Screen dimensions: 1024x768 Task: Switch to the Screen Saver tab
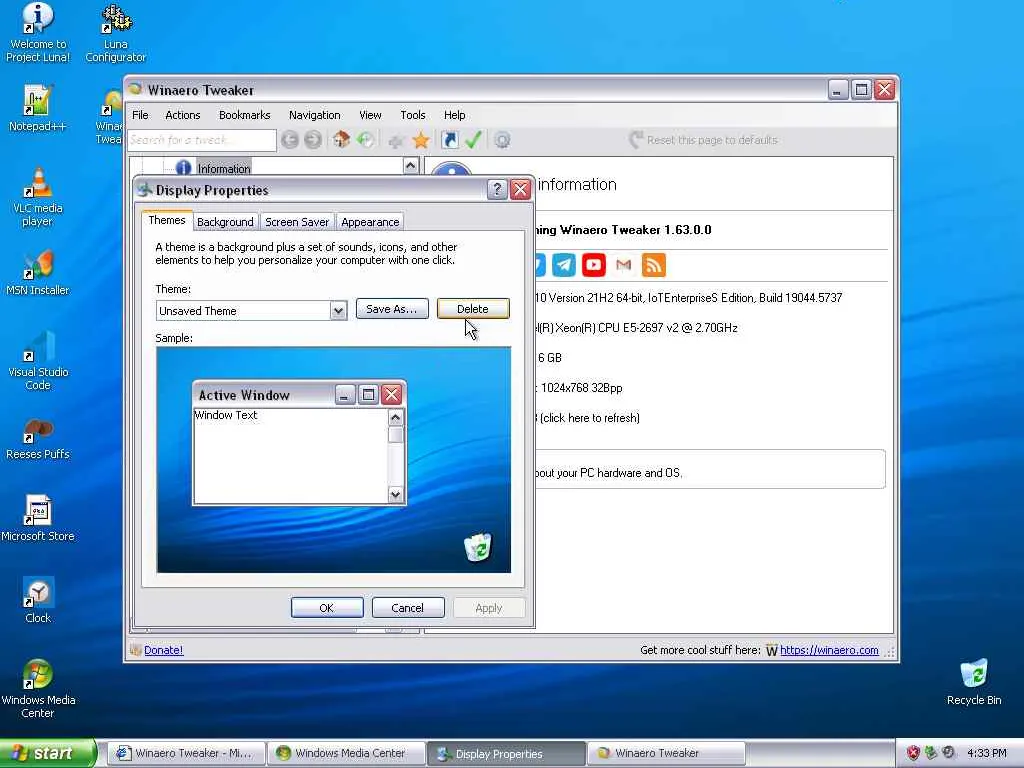point(297,222)
